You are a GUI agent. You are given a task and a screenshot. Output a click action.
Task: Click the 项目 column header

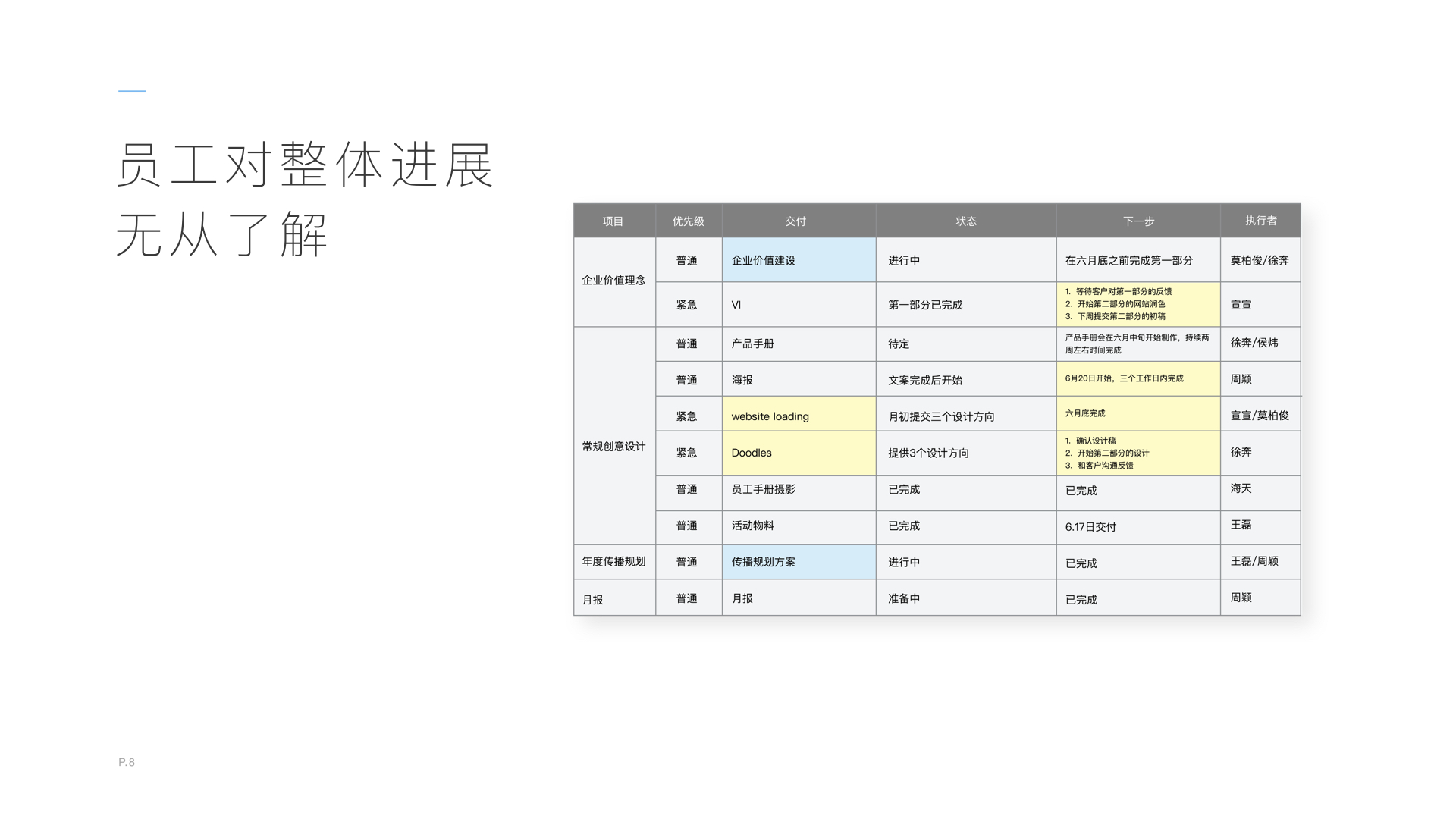(613, 221)
